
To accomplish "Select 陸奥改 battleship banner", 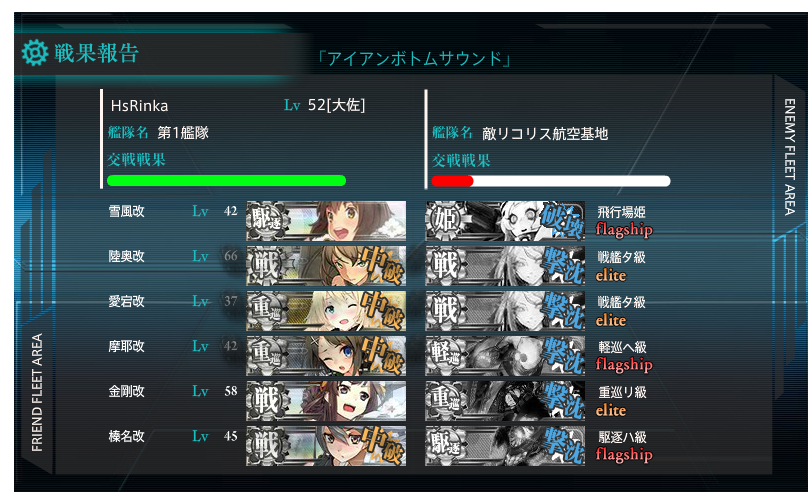I will (326, 266).
